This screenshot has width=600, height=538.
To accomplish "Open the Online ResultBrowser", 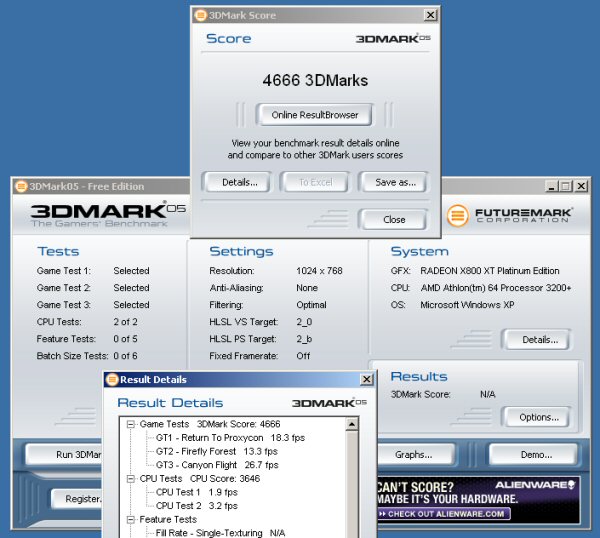I will click(x=314, y=115).
